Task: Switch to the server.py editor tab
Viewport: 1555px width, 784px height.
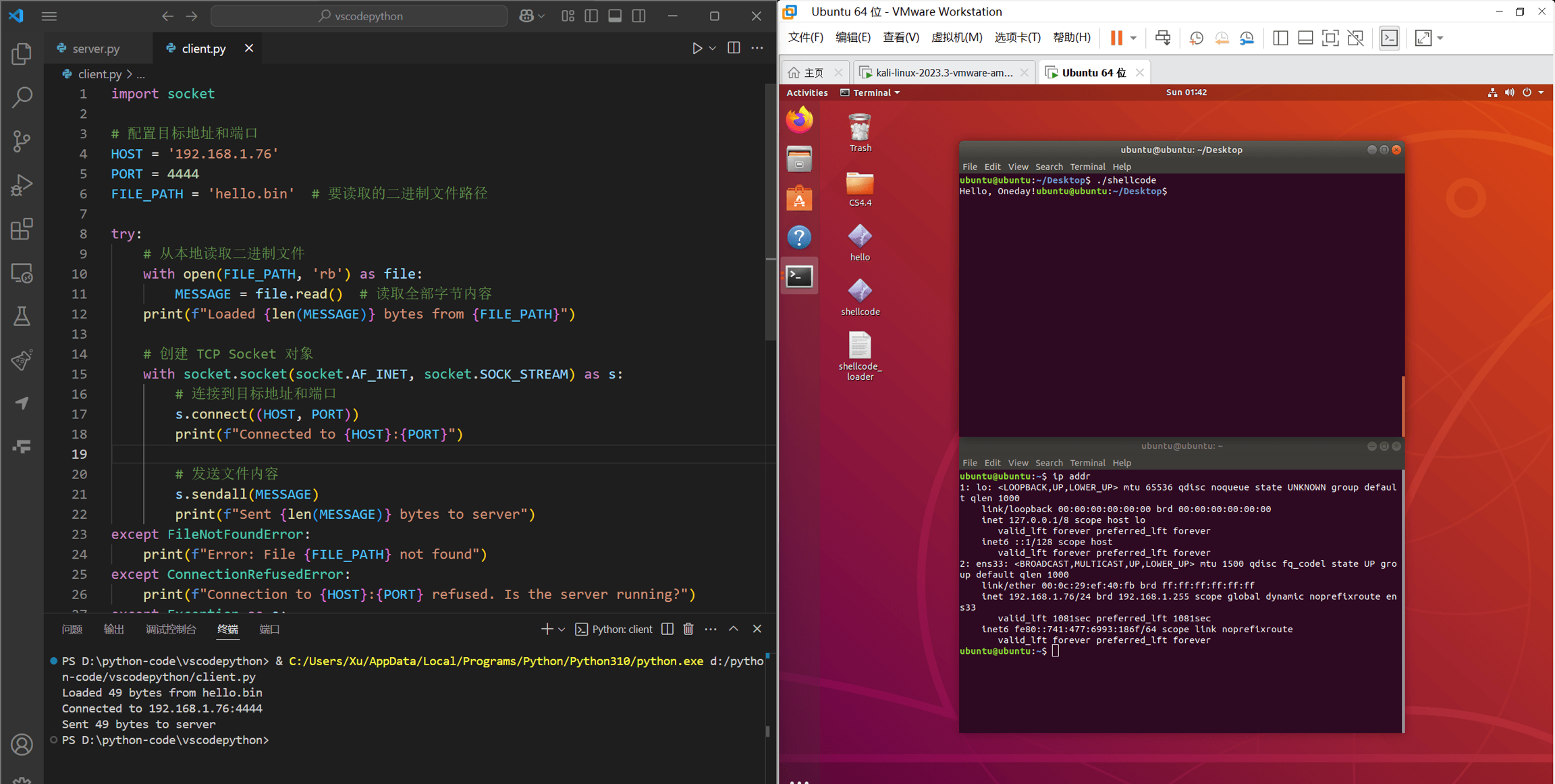Action: 95,49
